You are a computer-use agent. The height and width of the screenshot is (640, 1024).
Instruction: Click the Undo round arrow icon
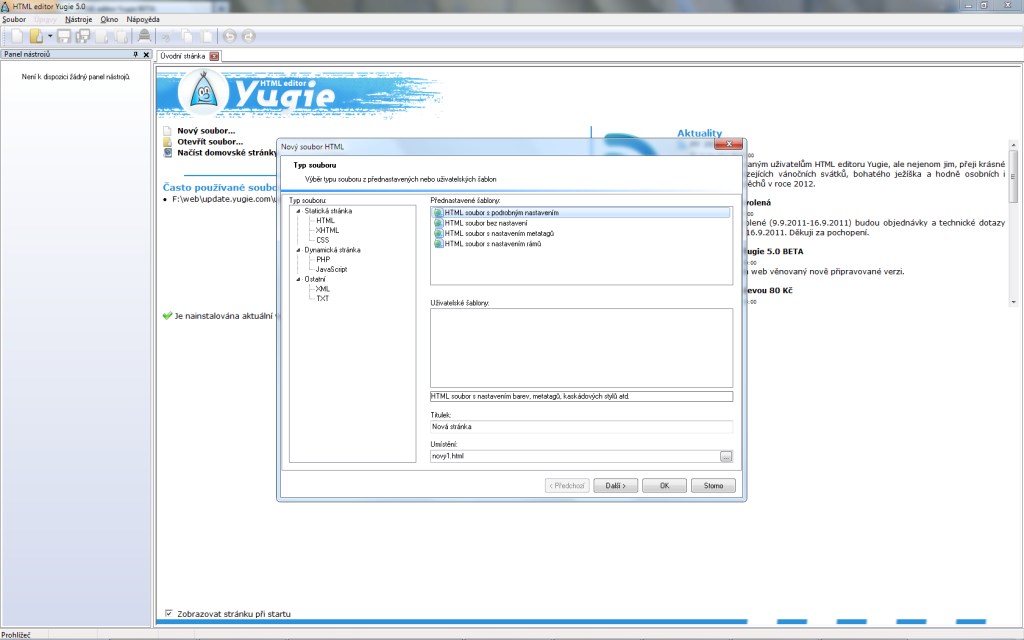[229, 37]
